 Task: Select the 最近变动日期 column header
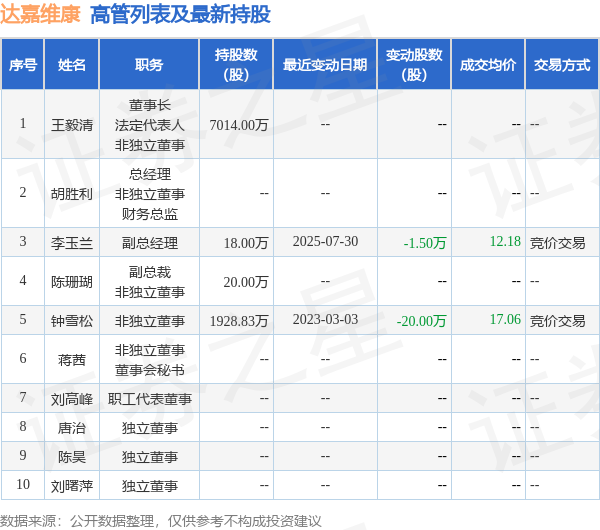pyautogui.click(x=325, y=65)
